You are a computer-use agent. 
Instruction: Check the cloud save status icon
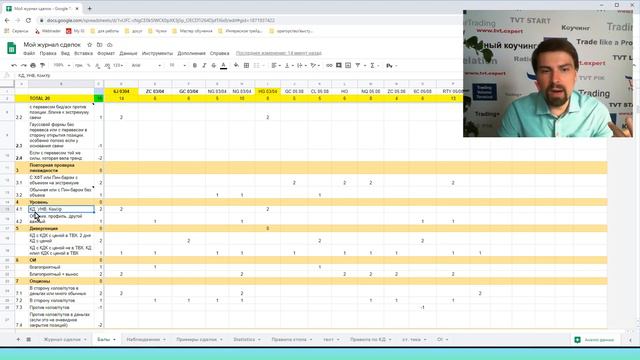click(x=109, y=44)
